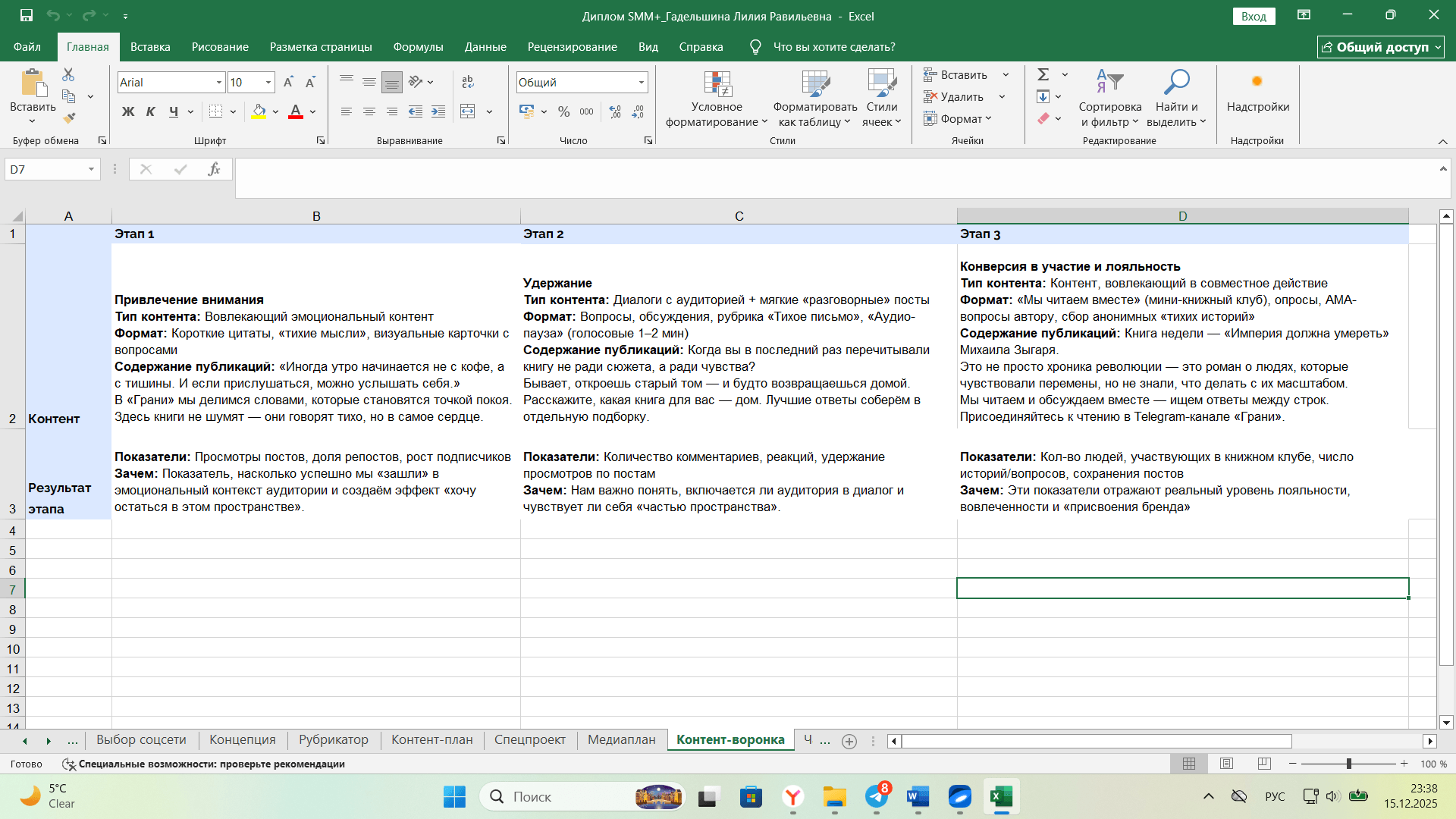
Task: Click the Percent Style icon
Action: click(563, 111)
